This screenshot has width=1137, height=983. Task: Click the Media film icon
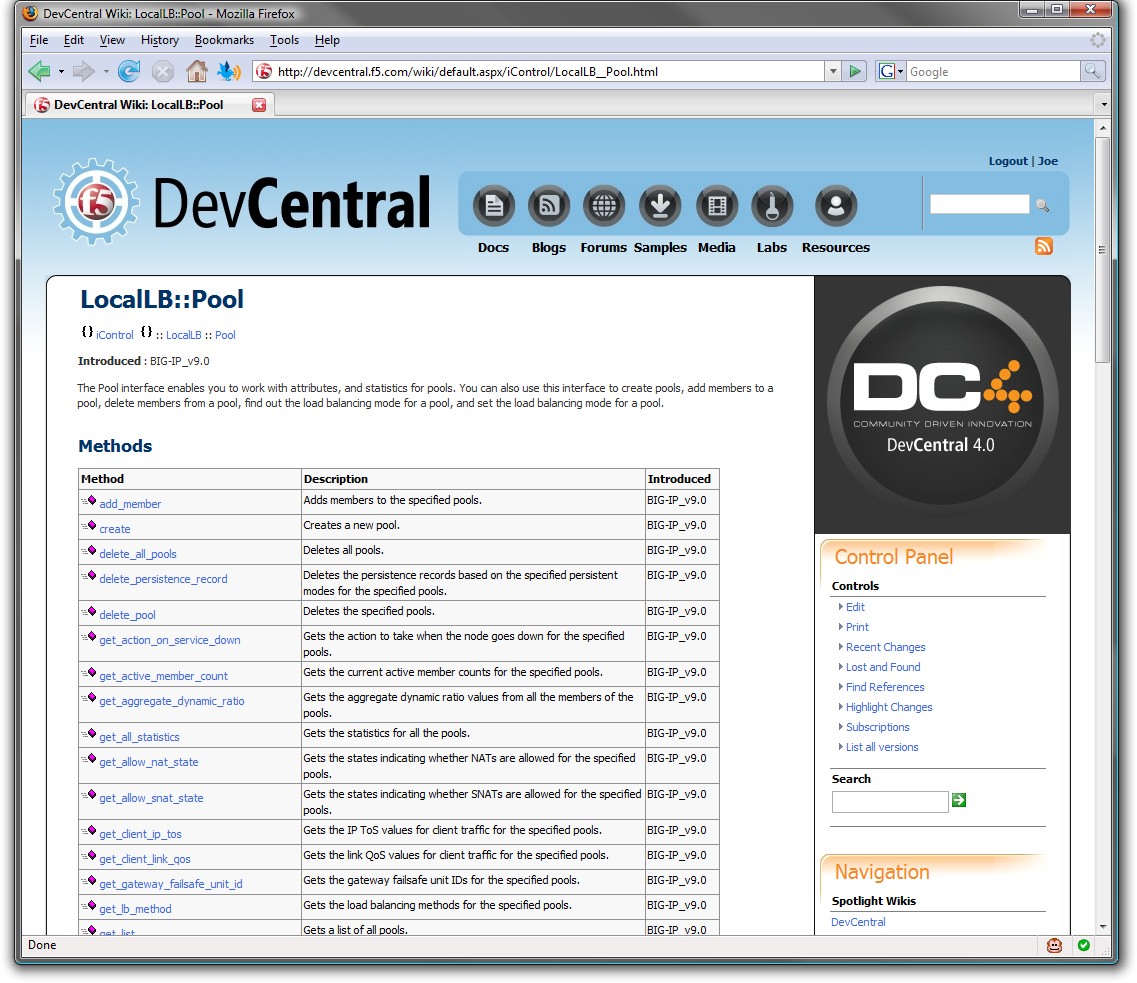pyautogui.click(x=717, y=206)
